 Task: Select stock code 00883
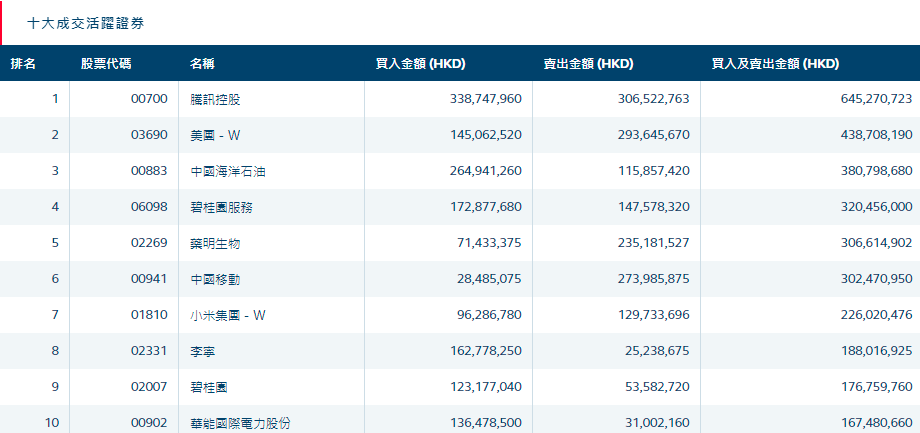149,171
